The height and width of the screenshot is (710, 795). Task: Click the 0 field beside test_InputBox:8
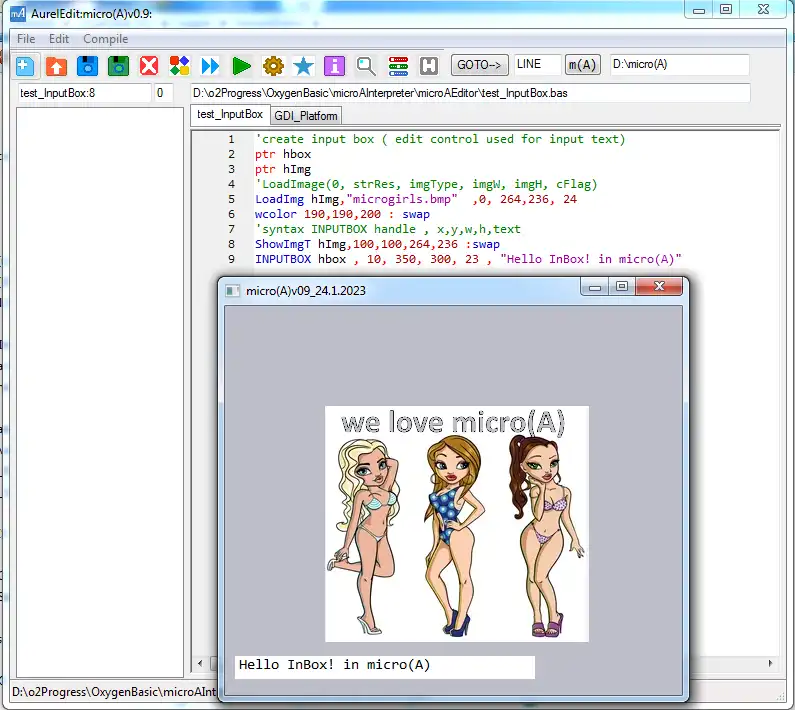click(163, 93)
